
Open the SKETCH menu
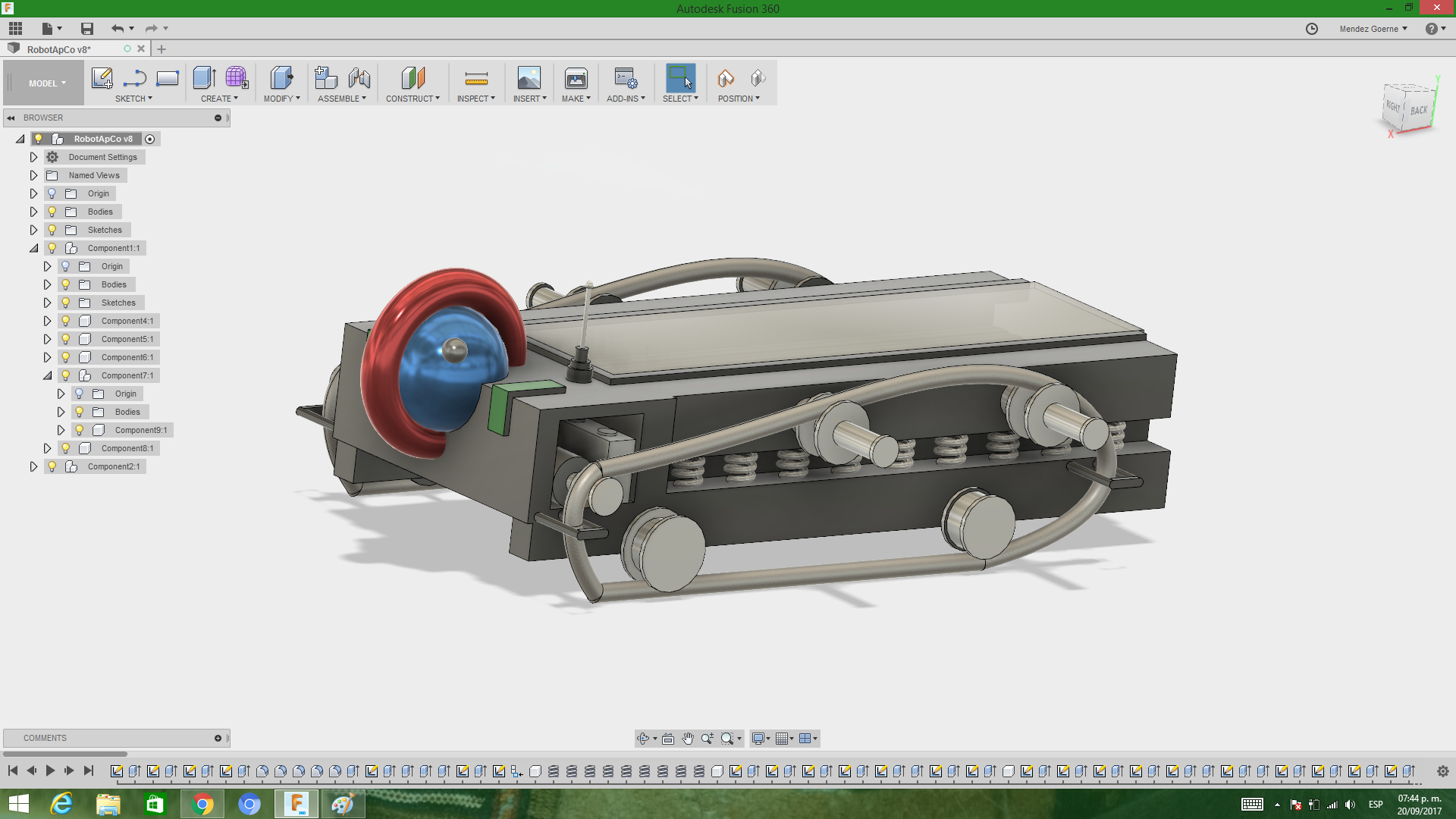(x=133, y=99)
